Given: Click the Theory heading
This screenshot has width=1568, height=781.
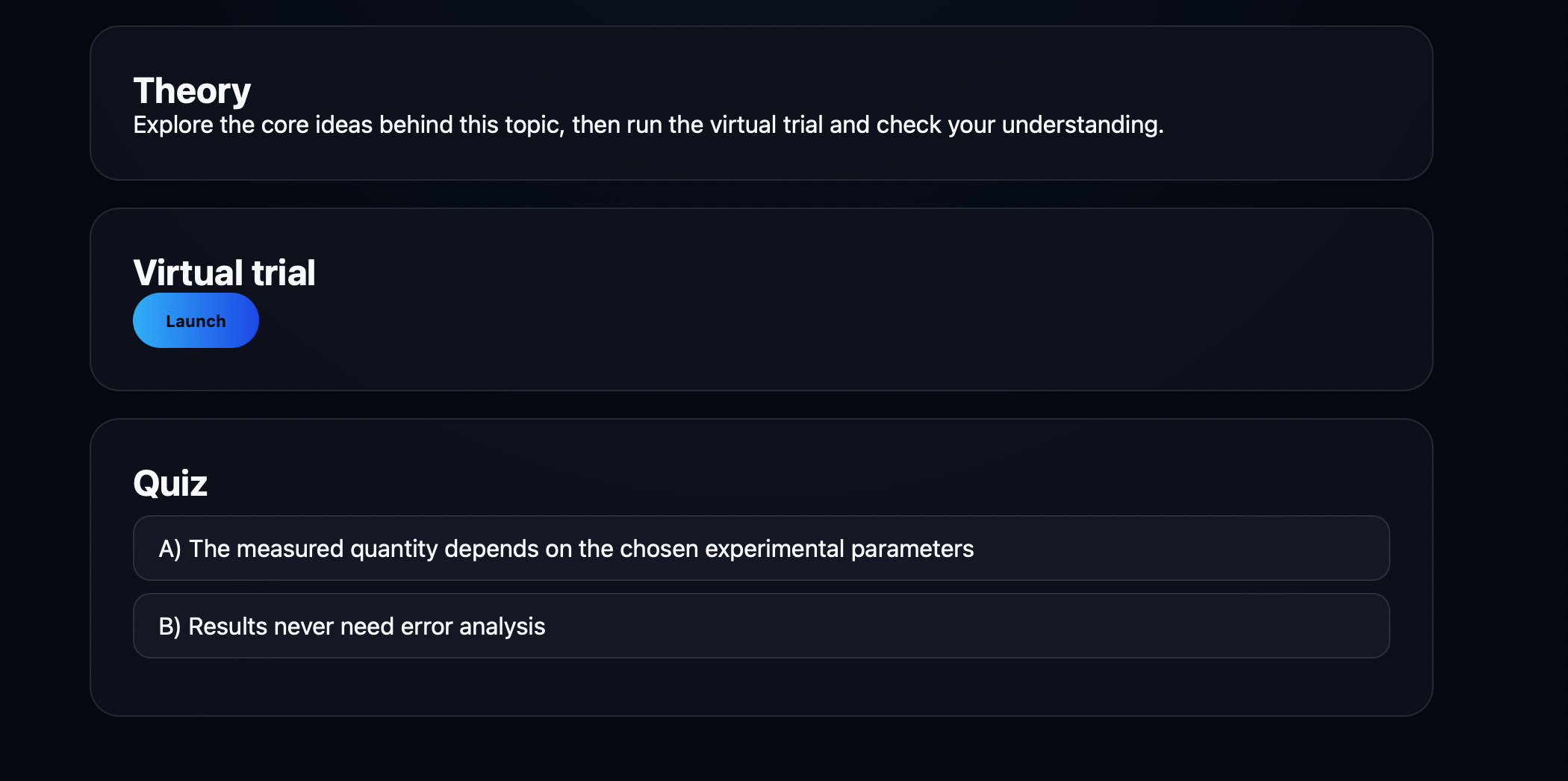Looking at the screenshot, I should coord(192,90).
